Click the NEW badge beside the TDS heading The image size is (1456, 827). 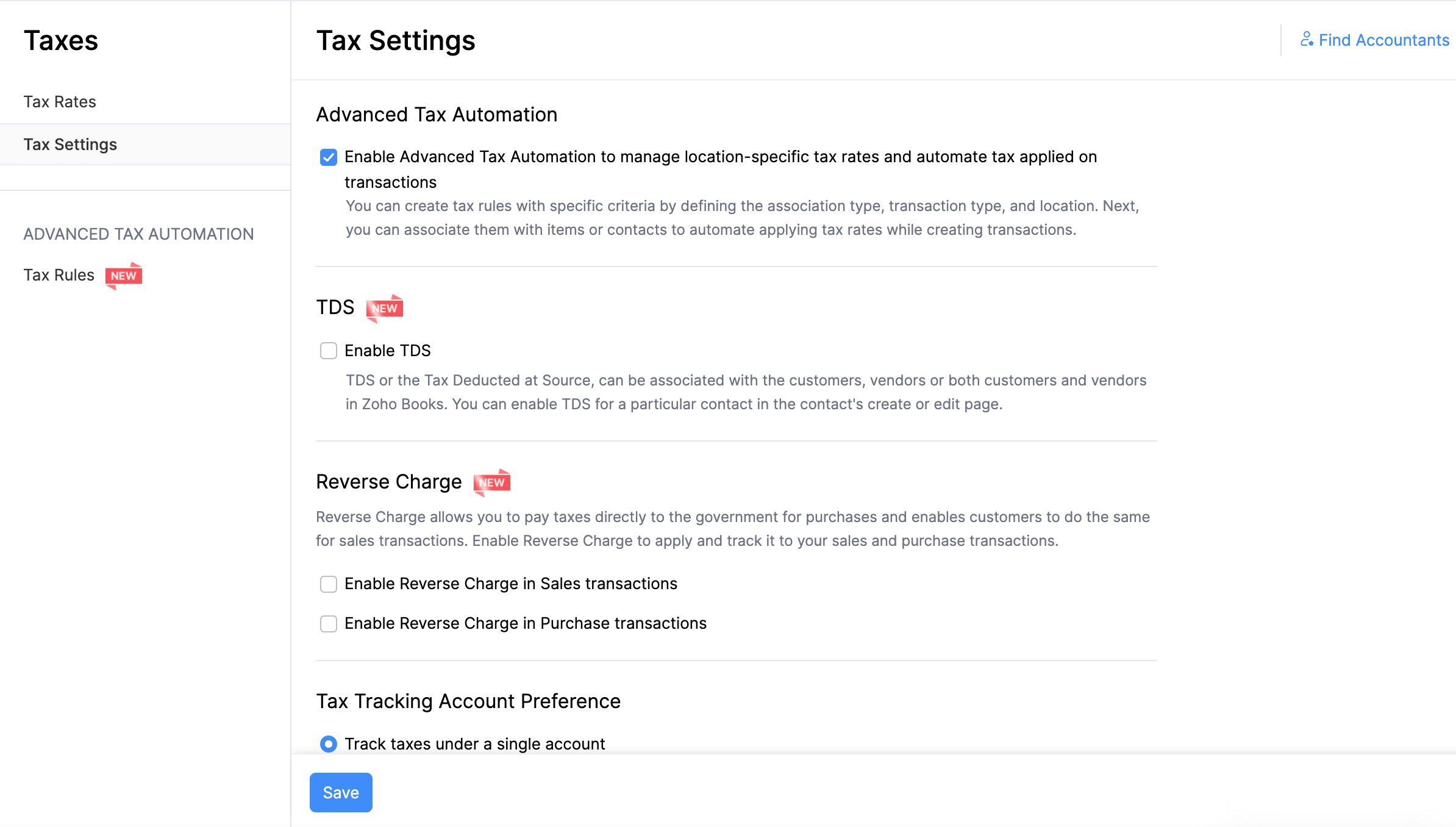tap(384, 308)
